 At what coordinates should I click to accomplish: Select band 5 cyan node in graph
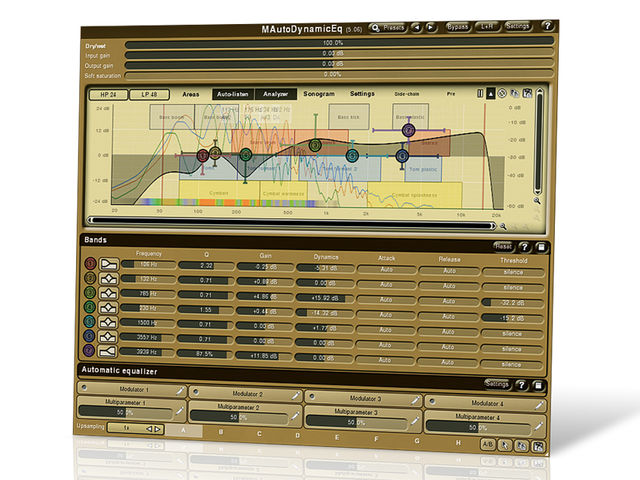[x=352, y=156]
